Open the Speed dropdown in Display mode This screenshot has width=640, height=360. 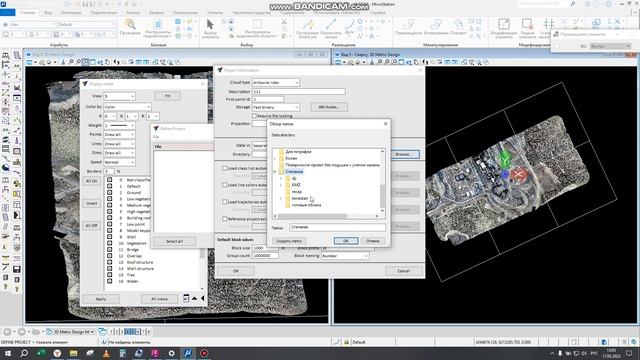[x=119, y=162]
